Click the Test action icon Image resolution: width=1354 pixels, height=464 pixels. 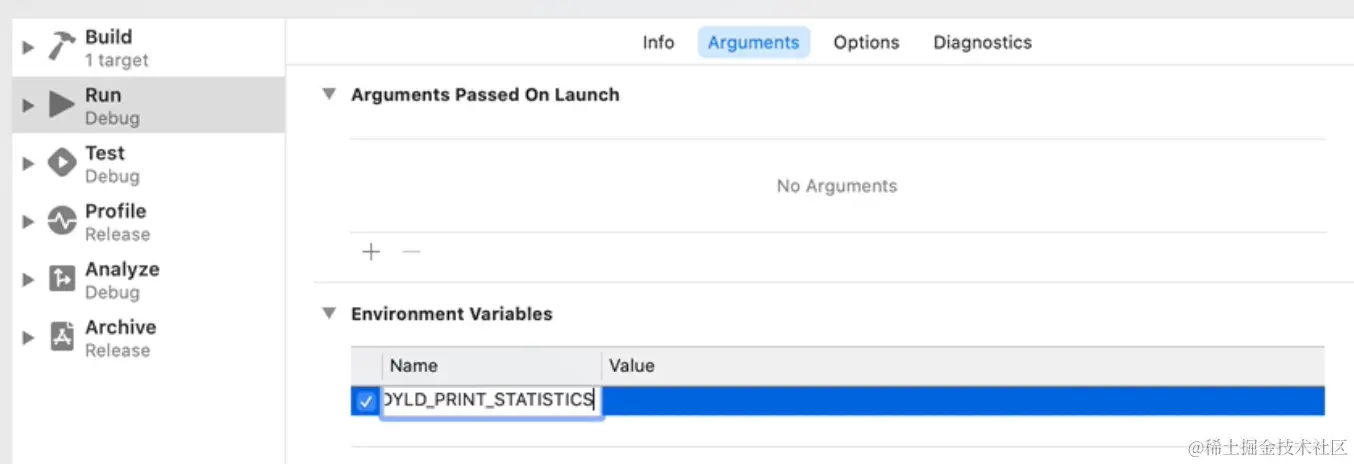pos(62,162)
